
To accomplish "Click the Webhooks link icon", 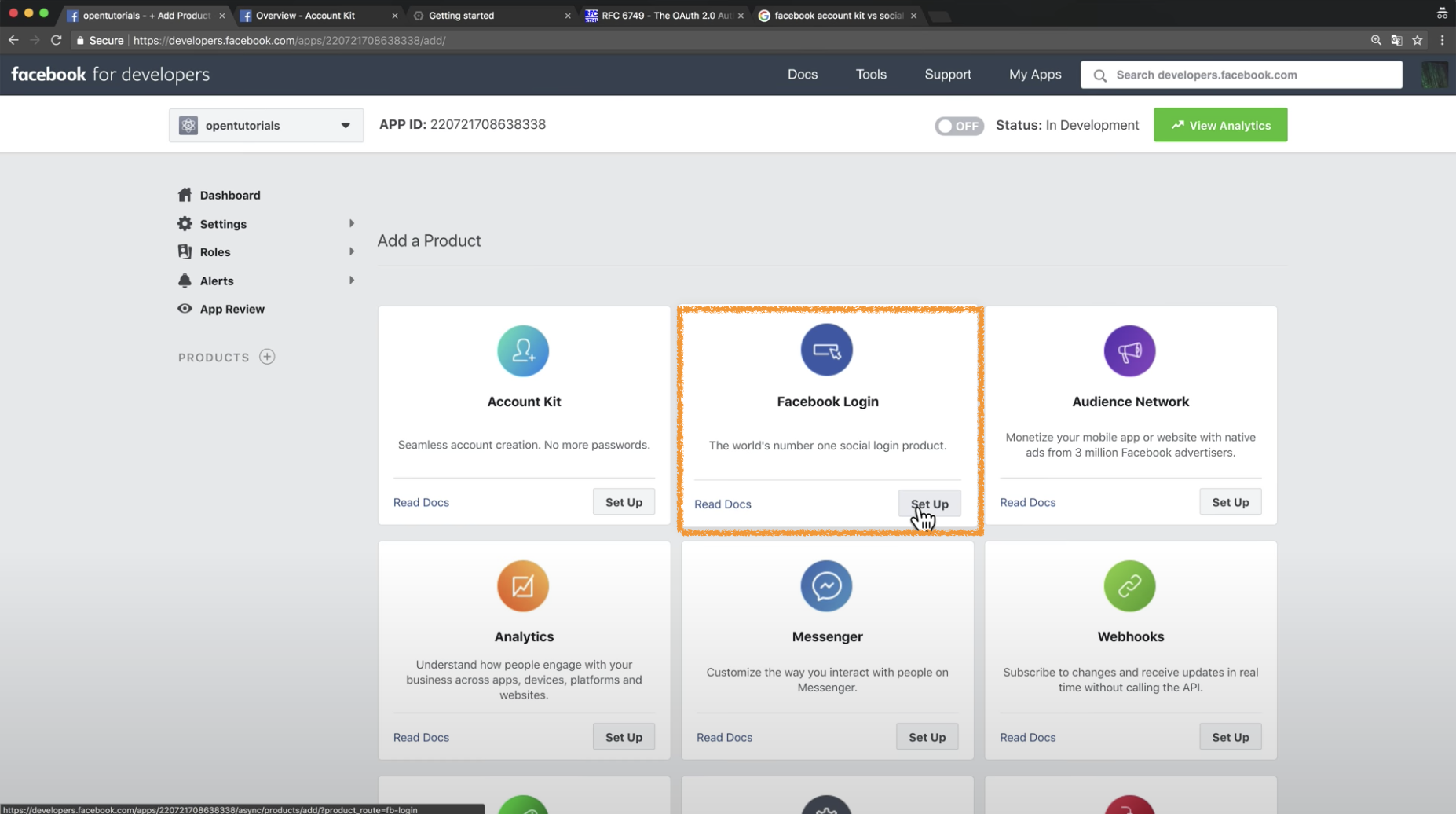I will (1129, 585).
